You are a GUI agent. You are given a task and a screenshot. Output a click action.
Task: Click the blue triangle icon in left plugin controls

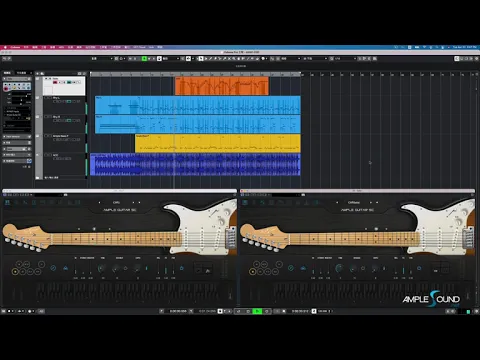click(x=65, y=268)
